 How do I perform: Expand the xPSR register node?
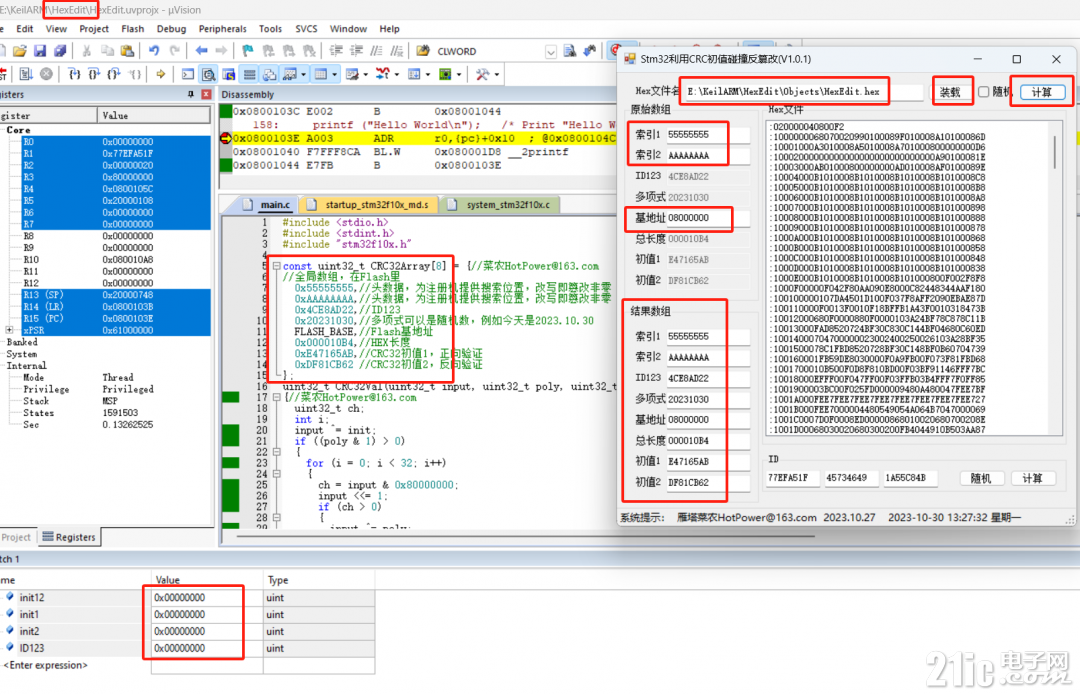tap(9, 330)
